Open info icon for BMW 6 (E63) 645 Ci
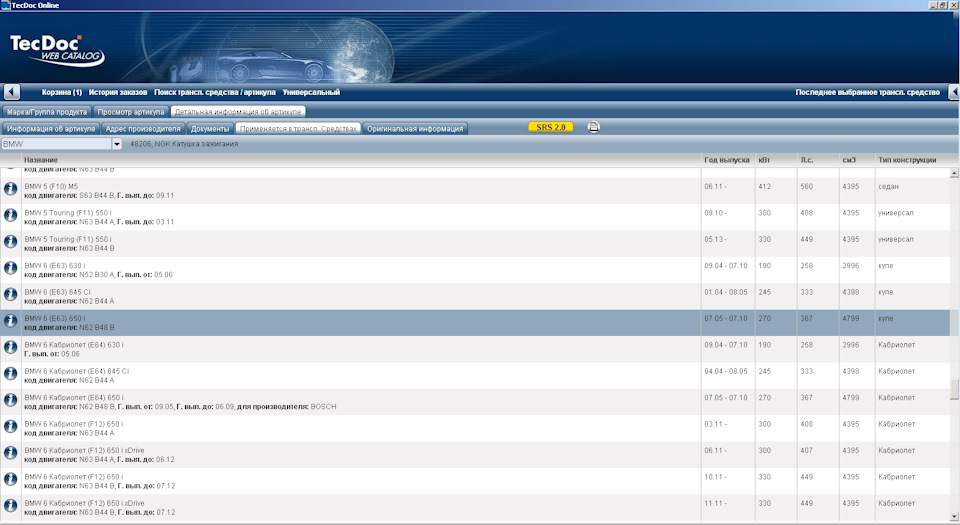 tap(11, 295)
